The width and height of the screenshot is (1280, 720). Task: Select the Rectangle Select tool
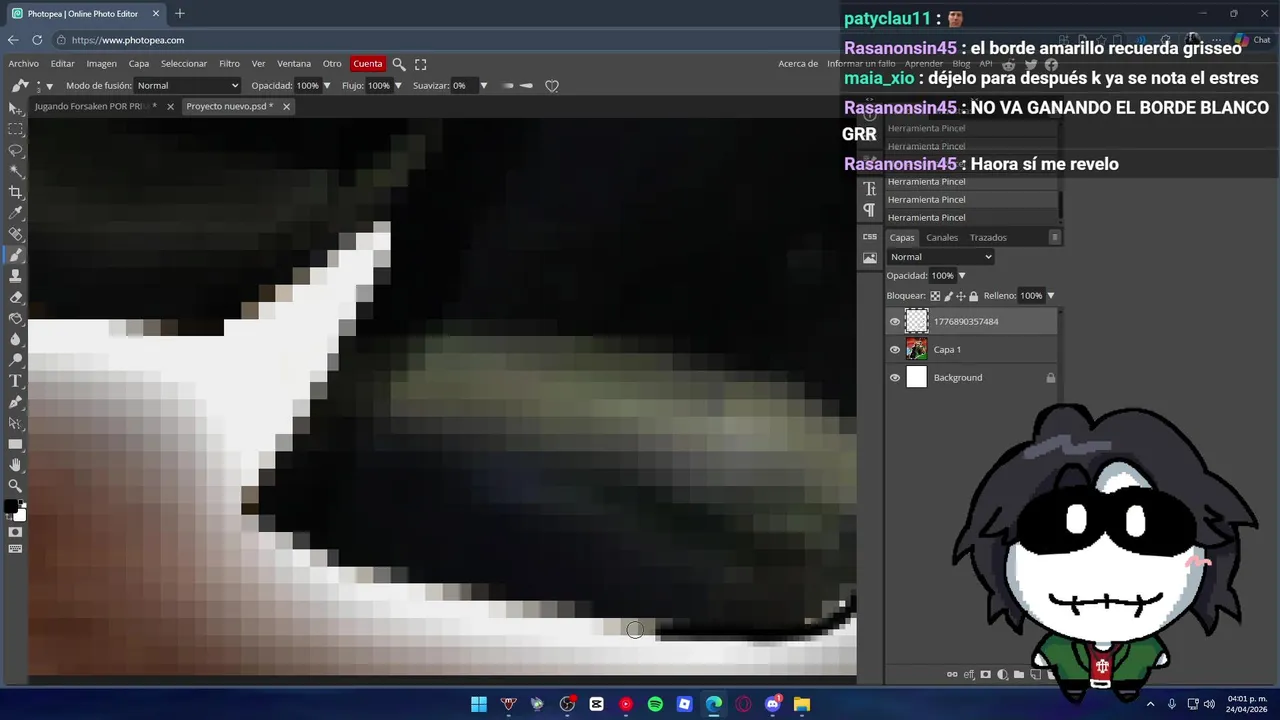point(16,129)
